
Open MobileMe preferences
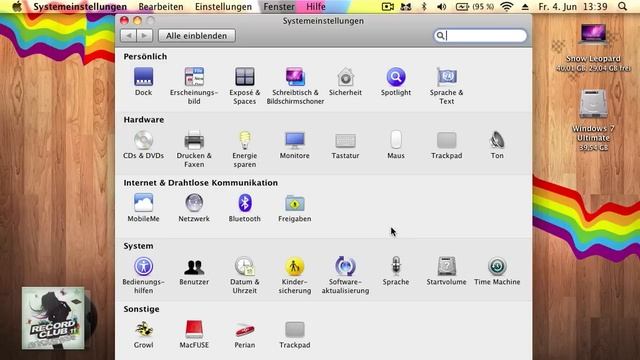pyautogui.click(x=143, y=208)
